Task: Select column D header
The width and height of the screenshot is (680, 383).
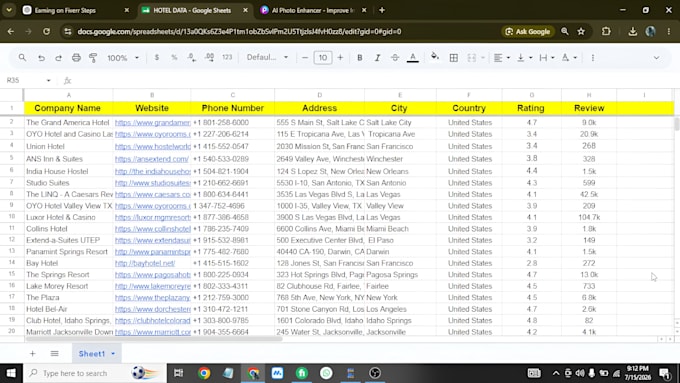Action: coord(319,95)
